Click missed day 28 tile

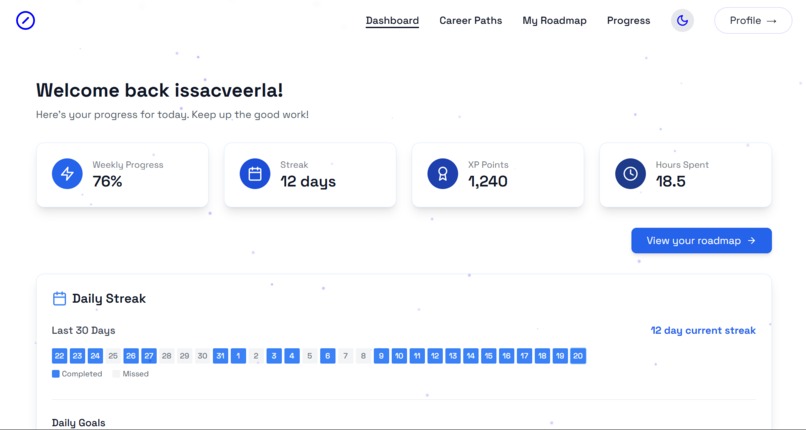tap(167, 356)
